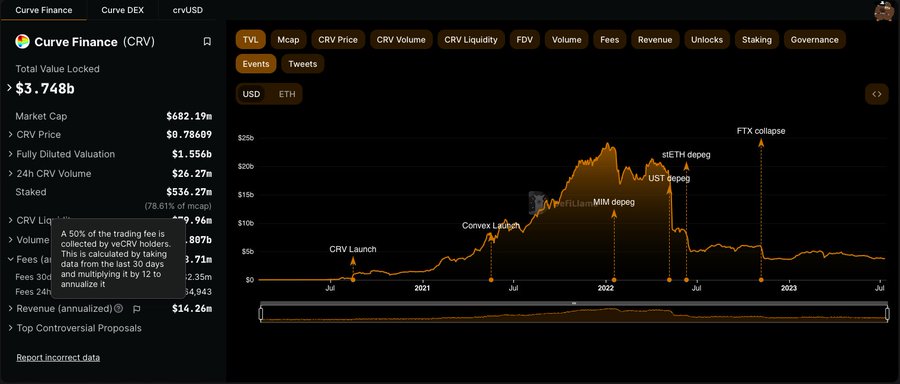Click Report incorrect data link
This screenshot has height=384, width=900.
(58, 358)
